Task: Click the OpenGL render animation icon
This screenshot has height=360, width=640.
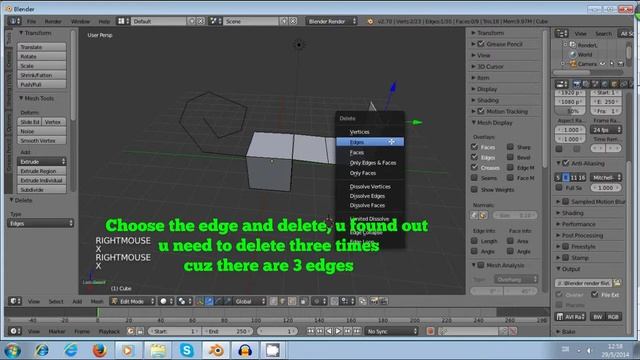Action: 383,301
